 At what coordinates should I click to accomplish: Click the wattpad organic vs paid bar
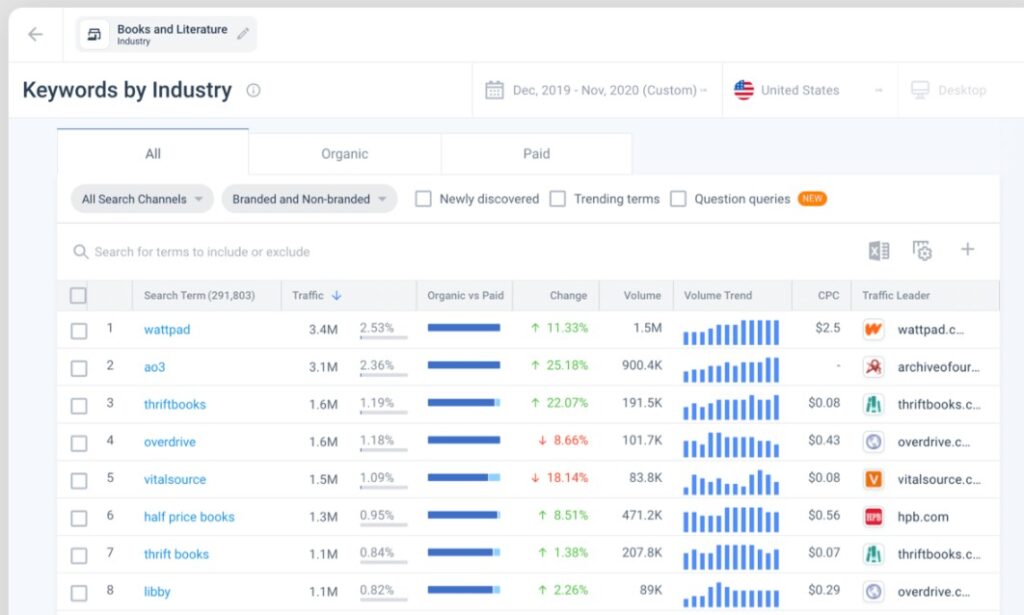464,328
